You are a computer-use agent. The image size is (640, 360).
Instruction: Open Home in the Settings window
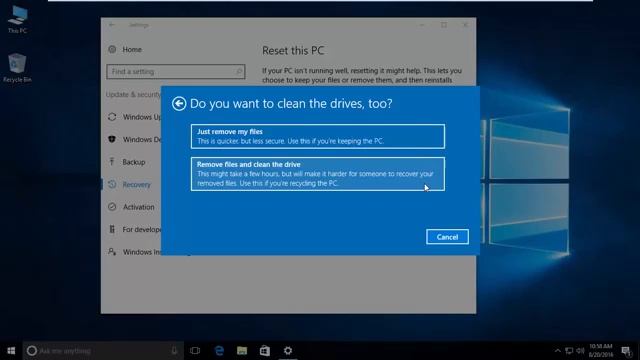coord(132,49)
